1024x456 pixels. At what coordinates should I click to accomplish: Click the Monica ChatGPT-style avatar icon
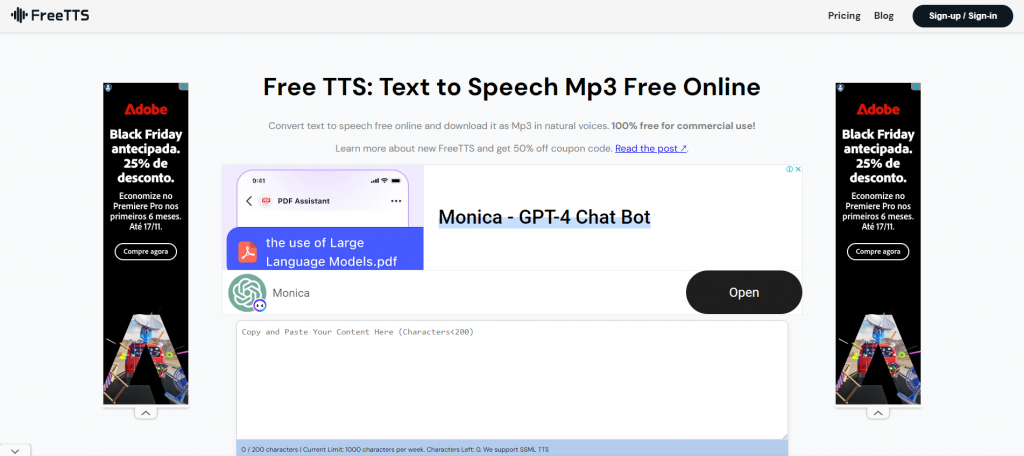click(x=248, y=293)
